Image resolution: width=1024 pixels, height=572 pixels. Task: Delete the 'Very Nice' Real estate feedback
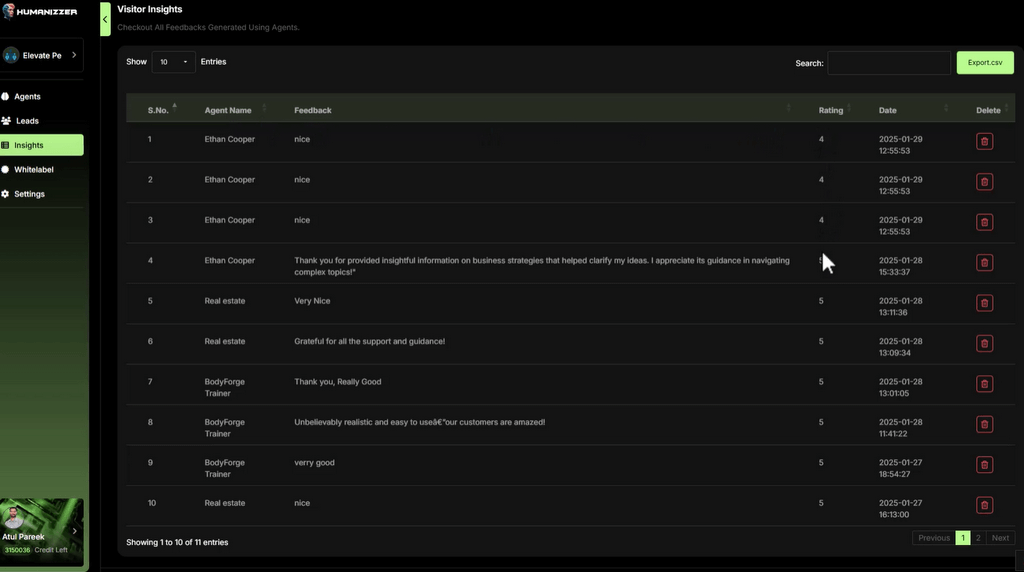tap(984, 303)
